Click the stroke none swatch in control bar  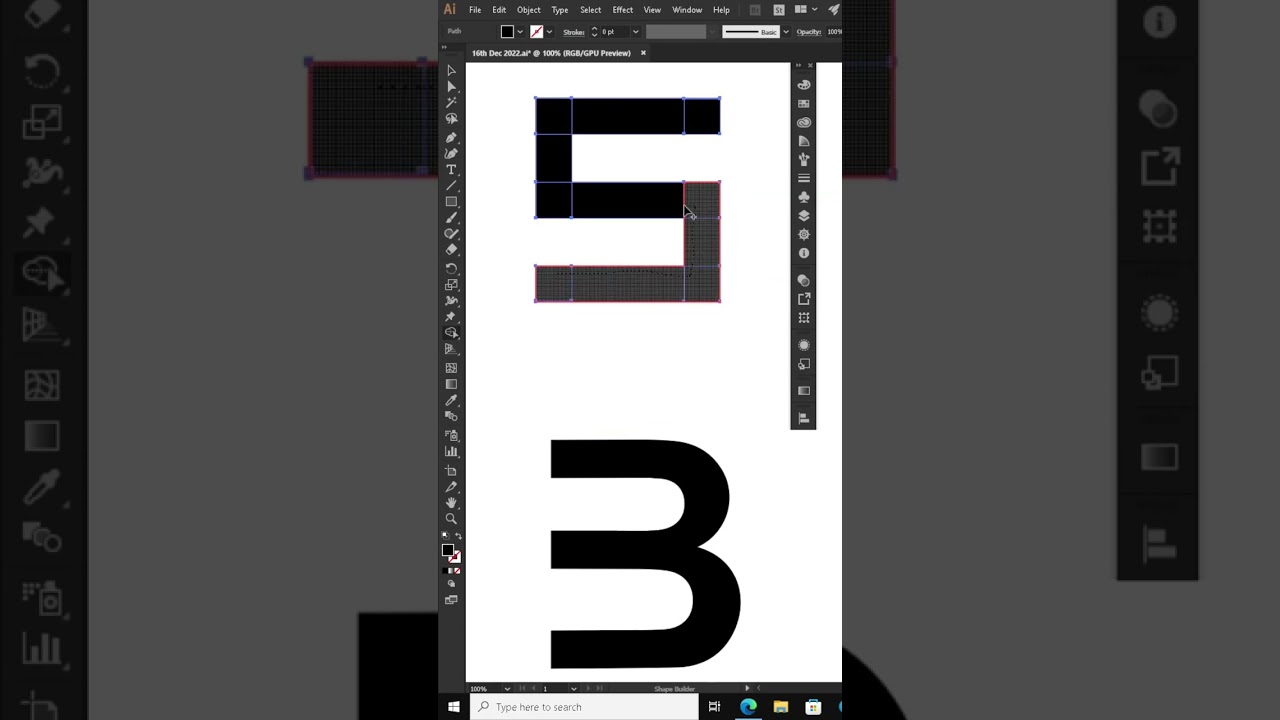tap(536, 32)
